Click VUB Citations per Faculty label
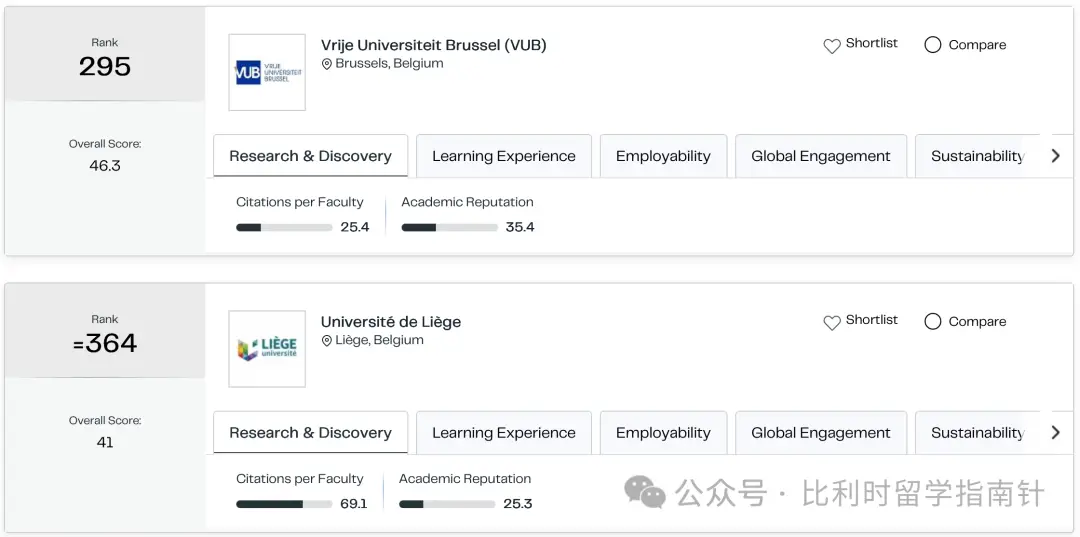Viewport: 1080px width, 537px height. (300, 202)
